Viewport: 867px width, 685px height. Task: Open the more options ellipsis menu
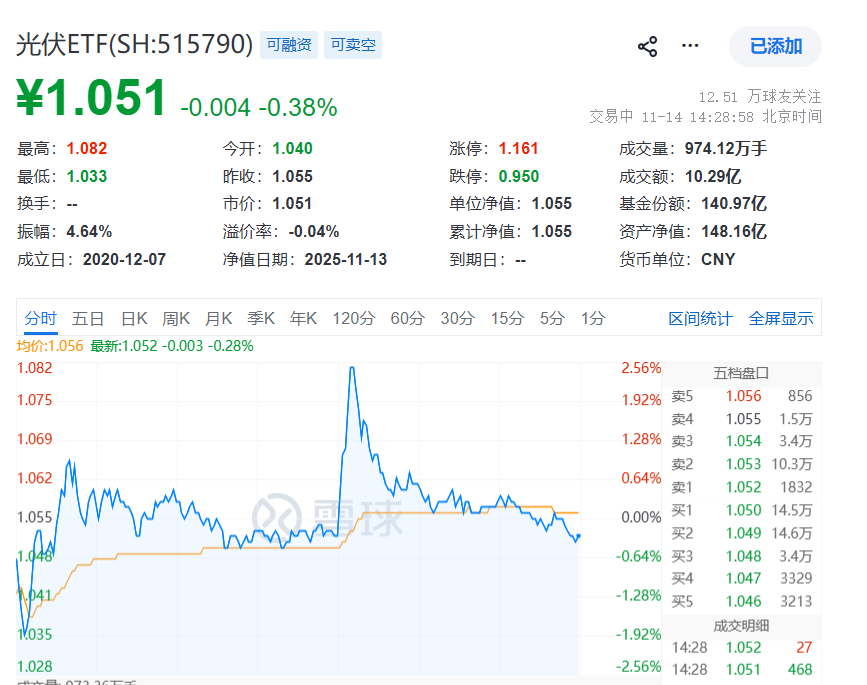pyautogui.click(x=690, y=46)
